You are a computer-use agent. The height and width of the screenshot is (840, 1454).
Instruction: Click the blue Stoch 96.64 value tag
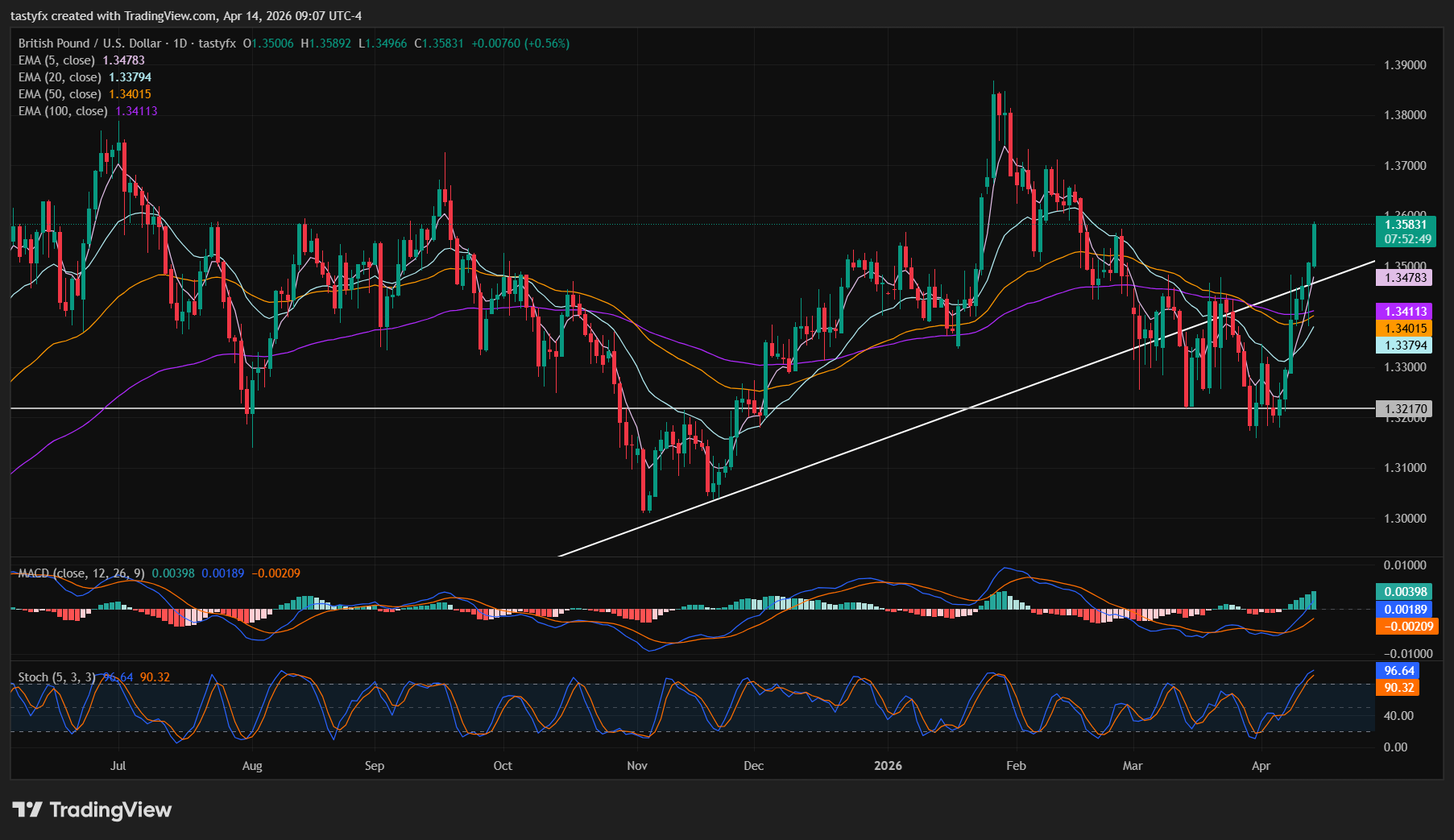[x=1396, y=669]
